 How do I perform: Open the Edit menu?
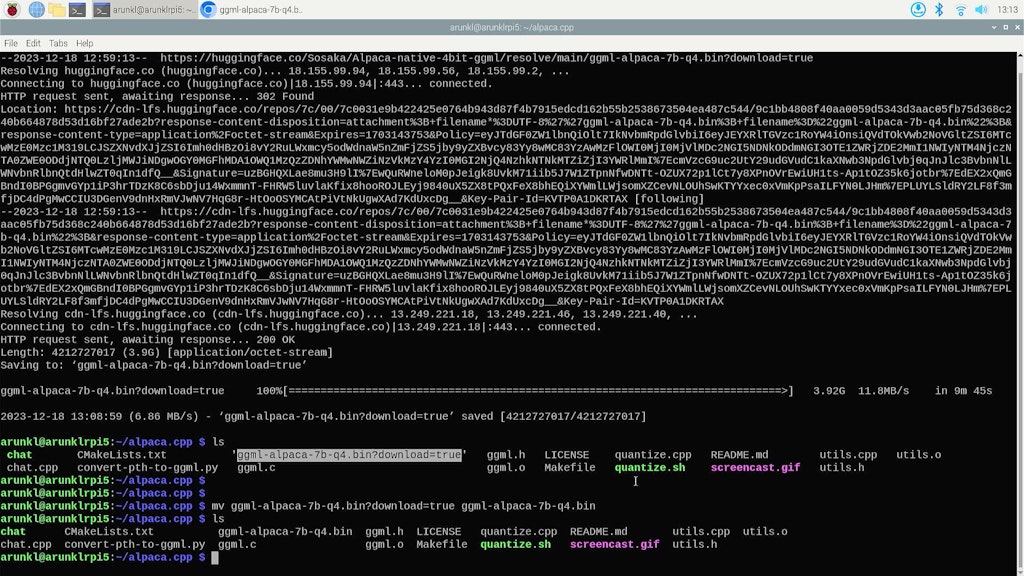[x=33, y=43]
